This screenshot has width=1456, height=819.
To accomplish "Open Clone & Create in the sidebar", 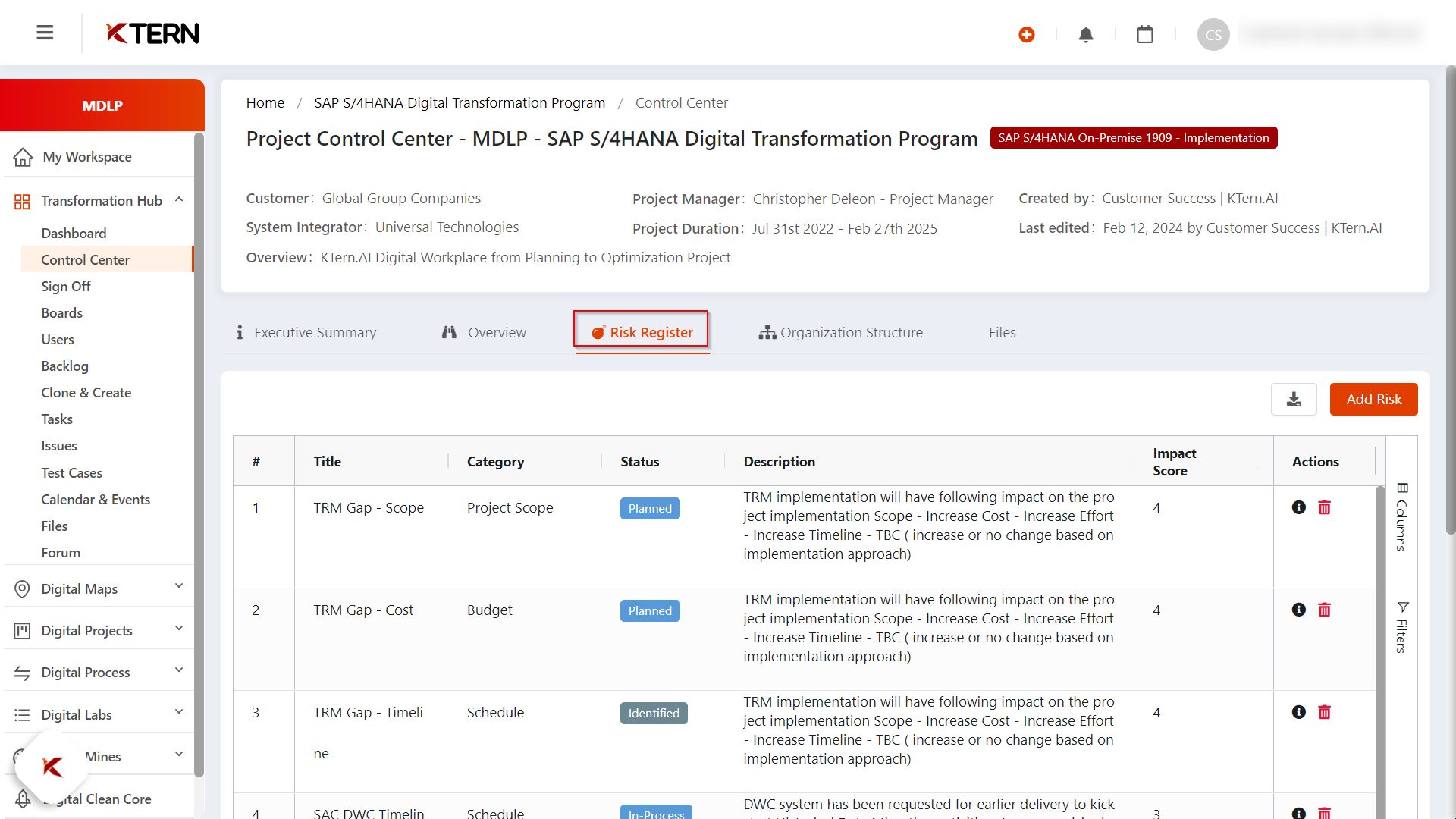I will point(86,392).
